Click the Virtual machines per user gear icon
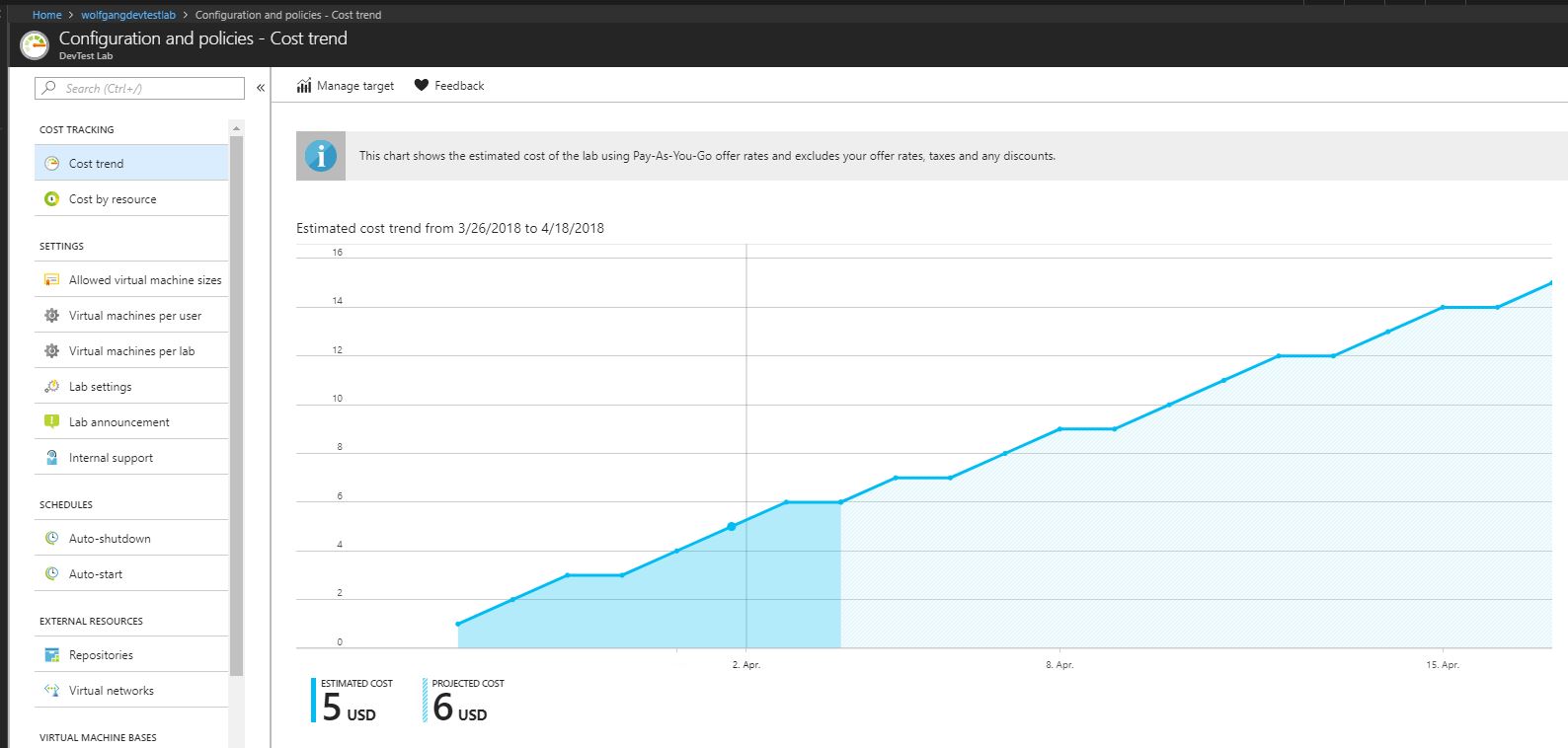The width and height of the screenshot is (1568, 748). click(x=51, y=315)
